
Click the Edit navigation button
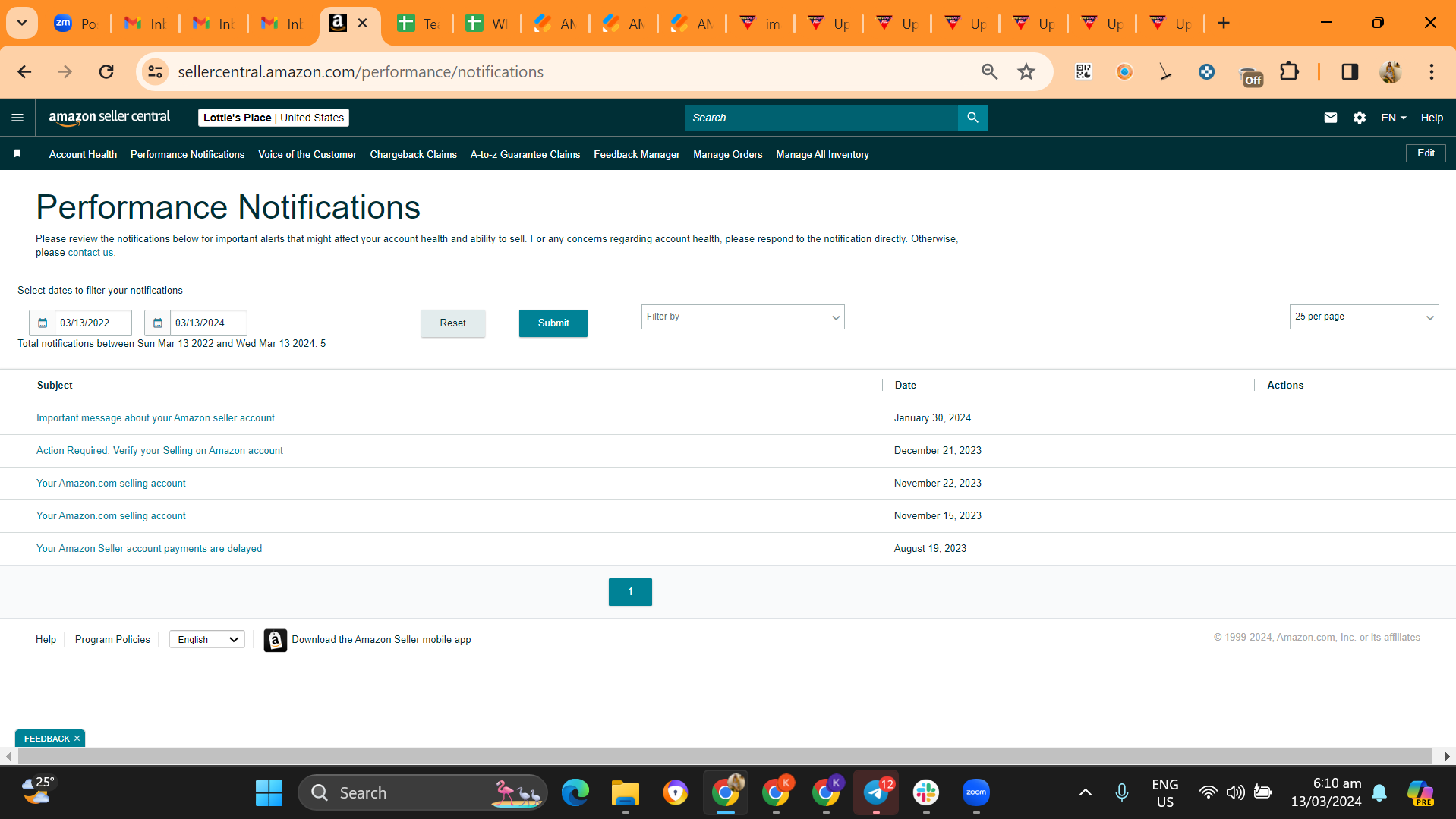pos(1426,153)
